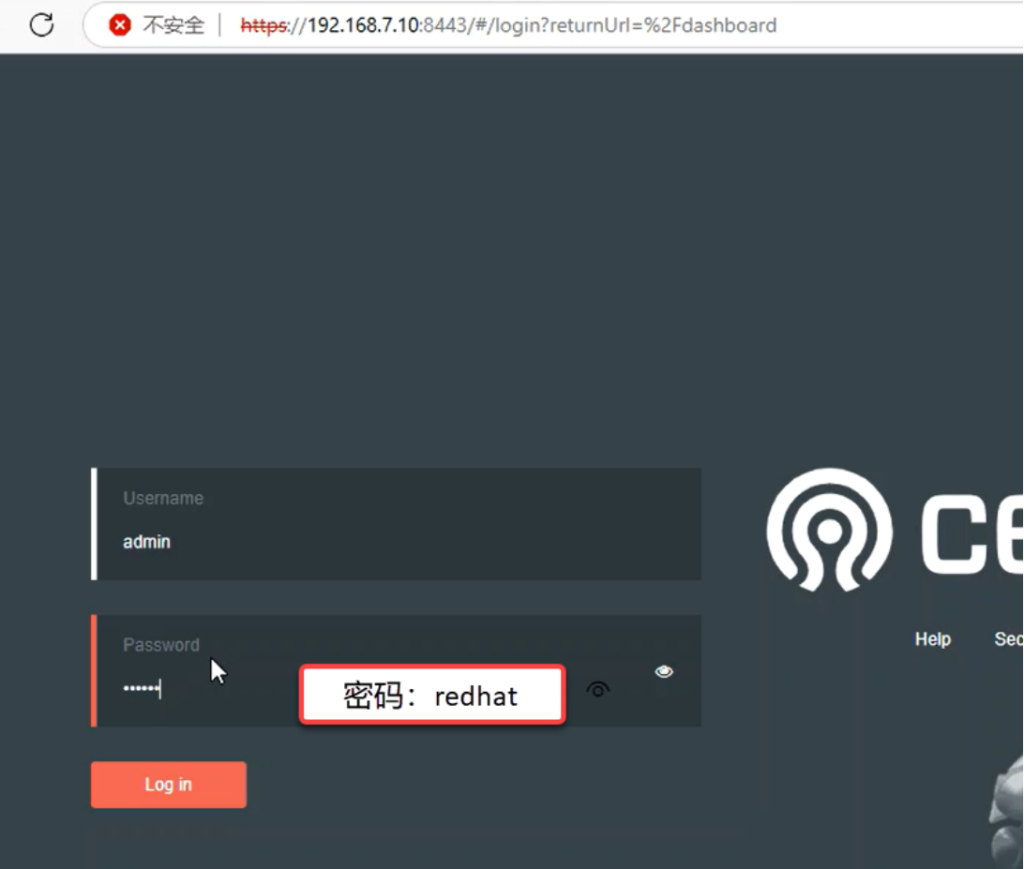Reload the page with the refresh icon
Viewport: 1024px width, 869px height.
[x=42, y=25]
